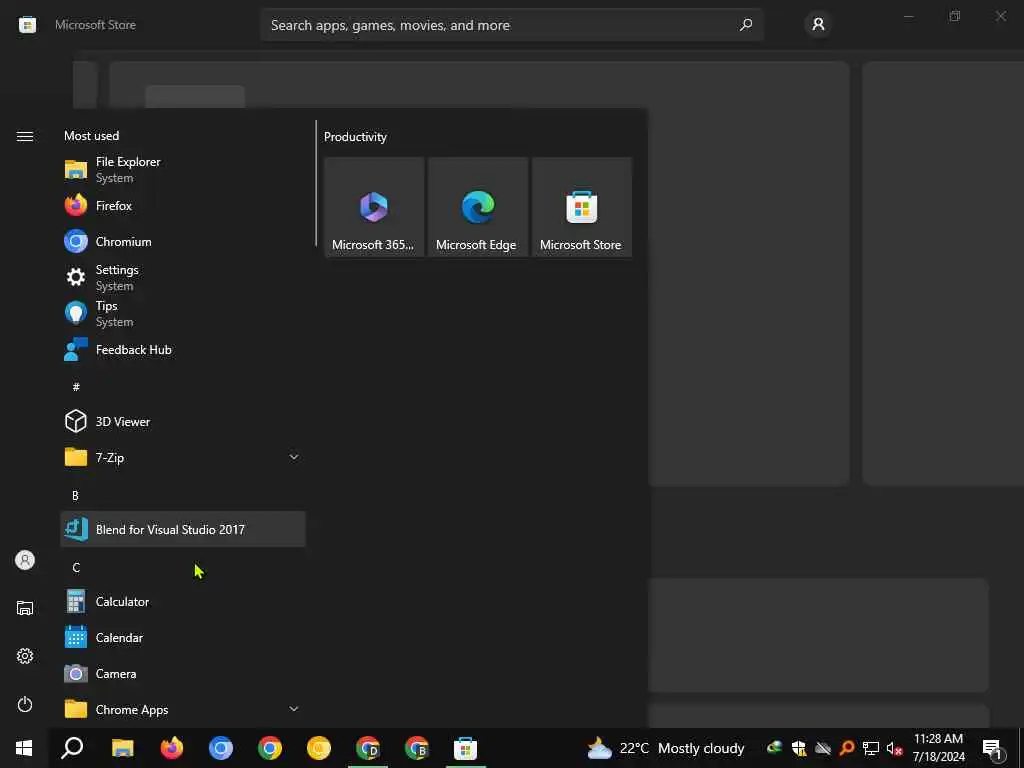Open File Explorer from Most used list

pos(183,170)
